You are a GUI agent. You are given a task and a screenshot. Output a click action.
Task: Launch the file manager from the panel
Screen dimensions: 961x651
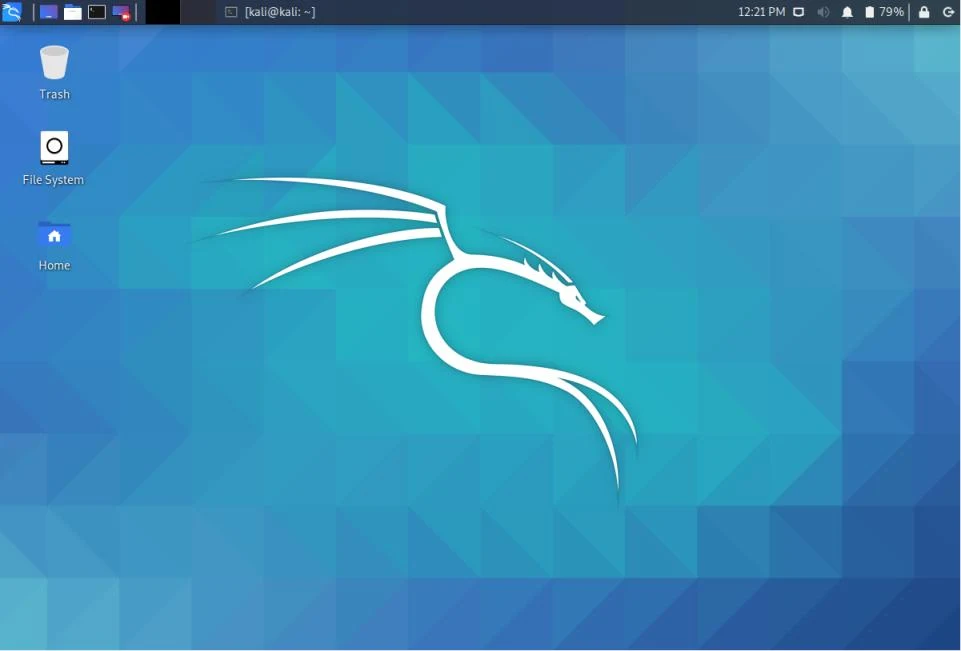coord(73,12)
